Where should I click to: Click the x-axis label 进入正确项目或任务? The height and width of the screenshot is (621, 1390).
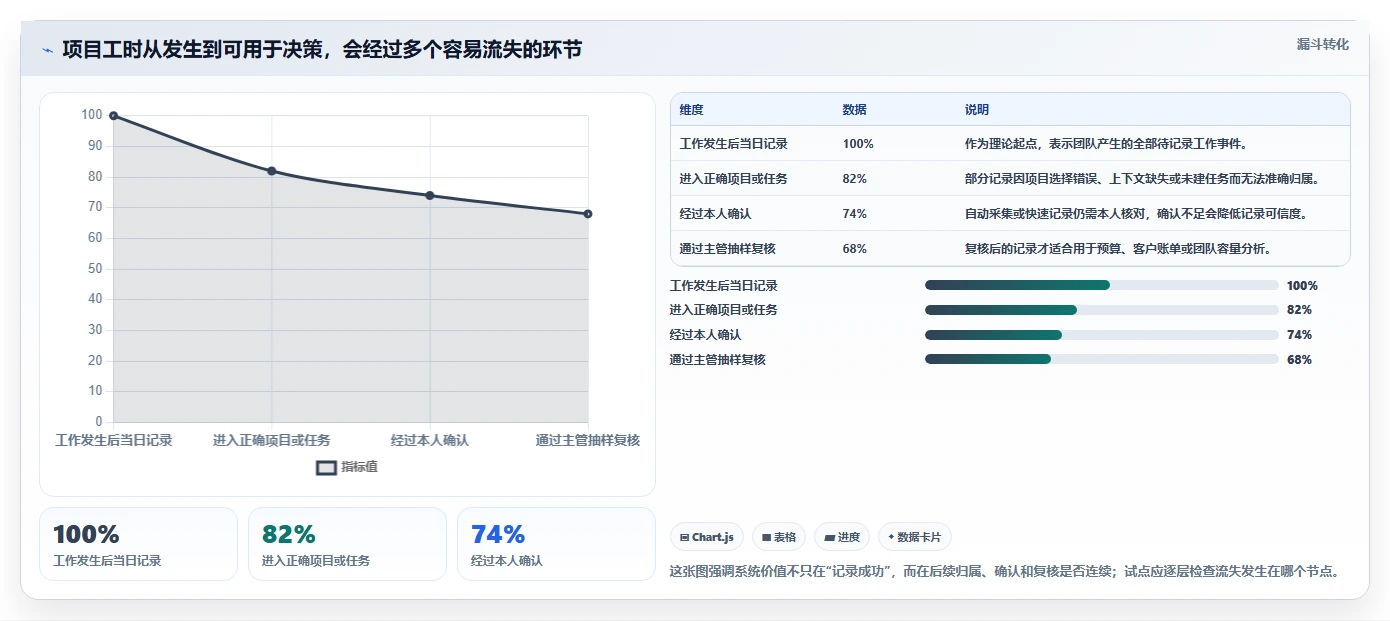272,440
